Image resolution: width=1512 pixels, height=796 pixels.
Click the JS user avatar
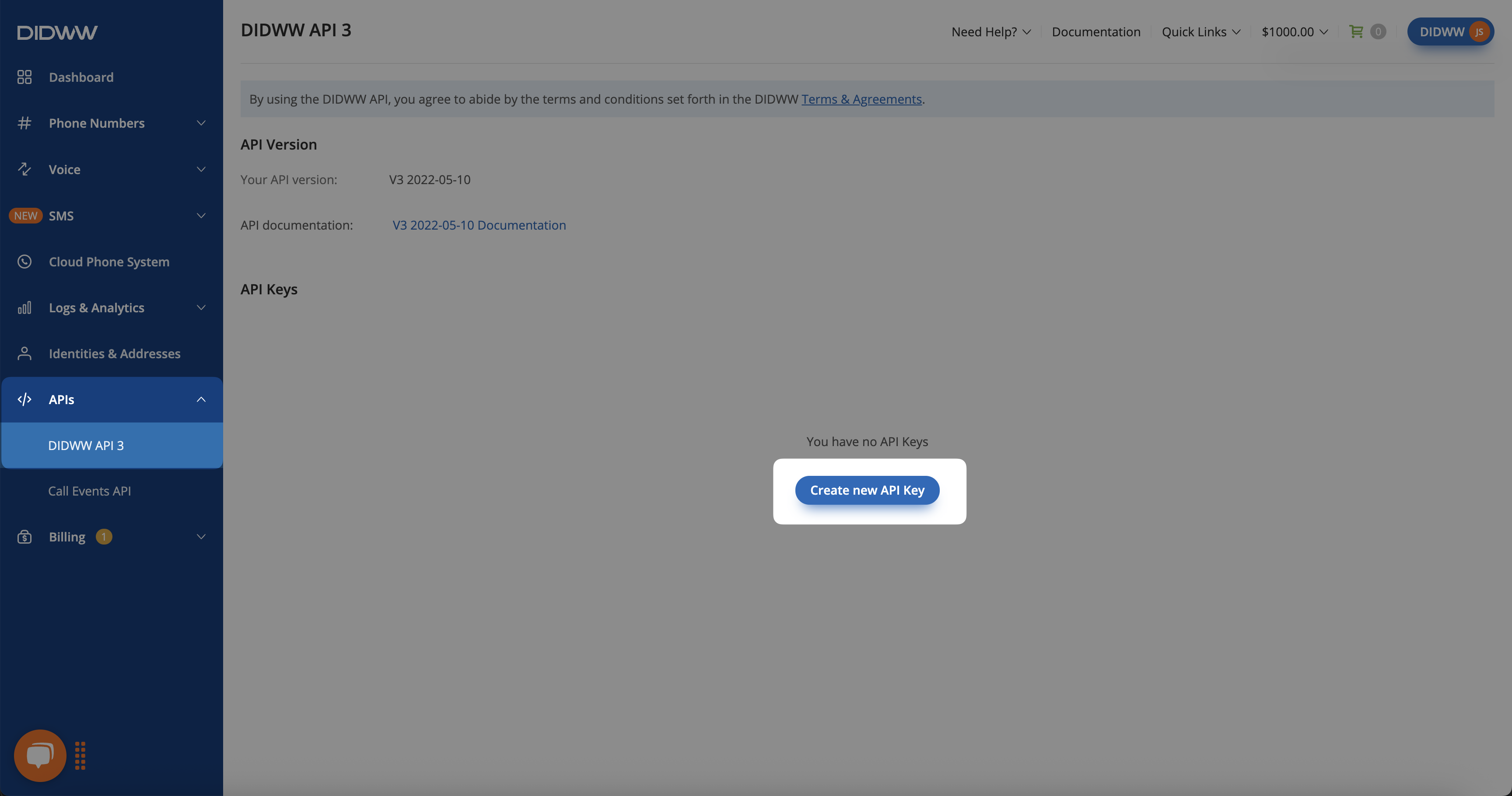(1479, 31)
